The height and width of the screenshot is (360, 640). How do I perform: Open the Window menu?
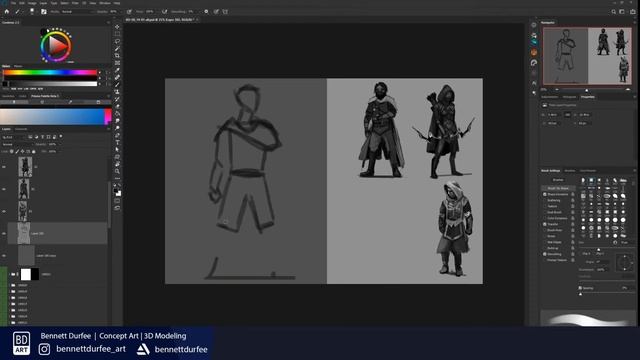[x=104, y=3]
